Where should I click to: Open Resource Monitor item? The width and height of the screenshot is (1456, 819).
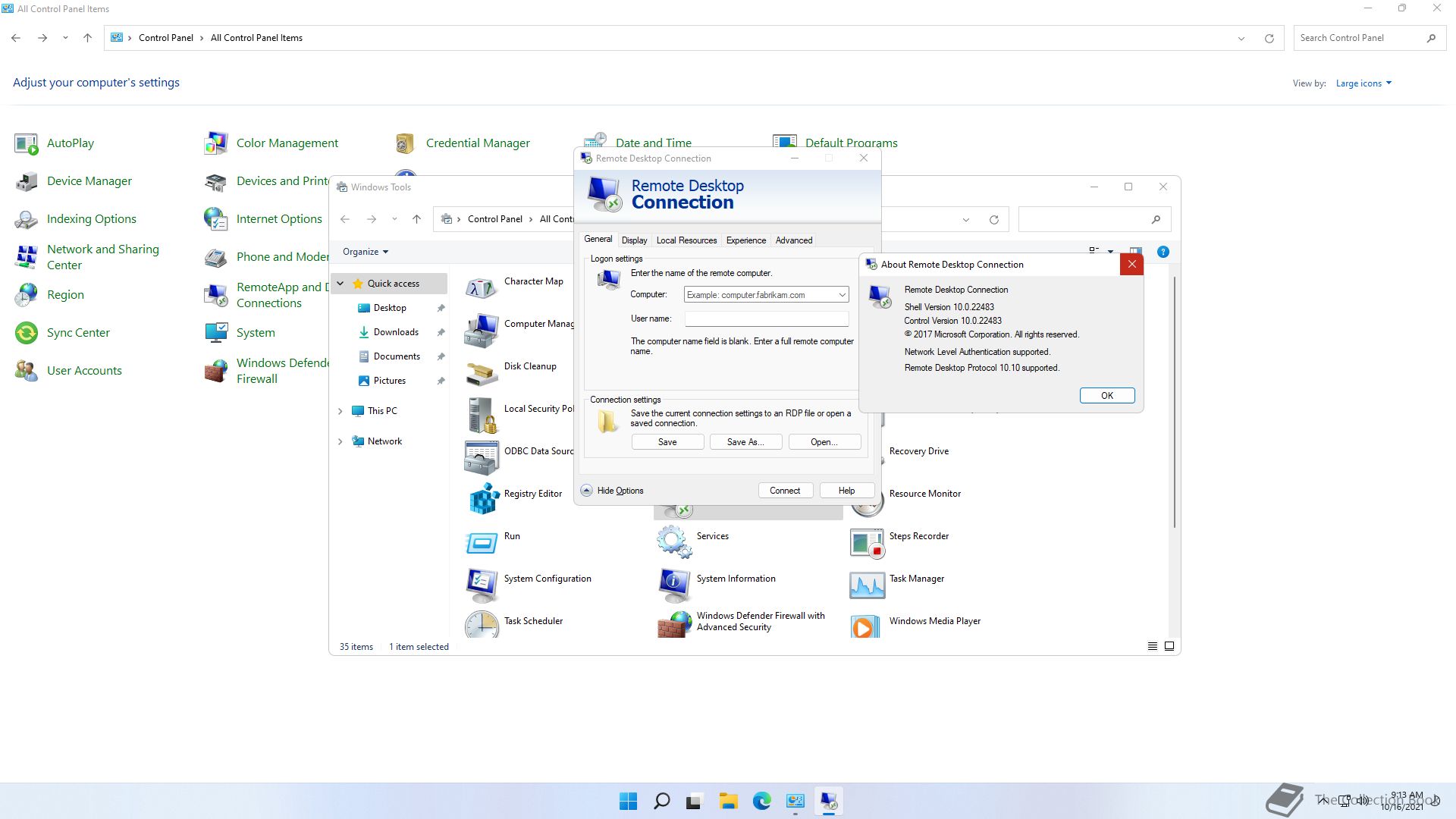924,494
